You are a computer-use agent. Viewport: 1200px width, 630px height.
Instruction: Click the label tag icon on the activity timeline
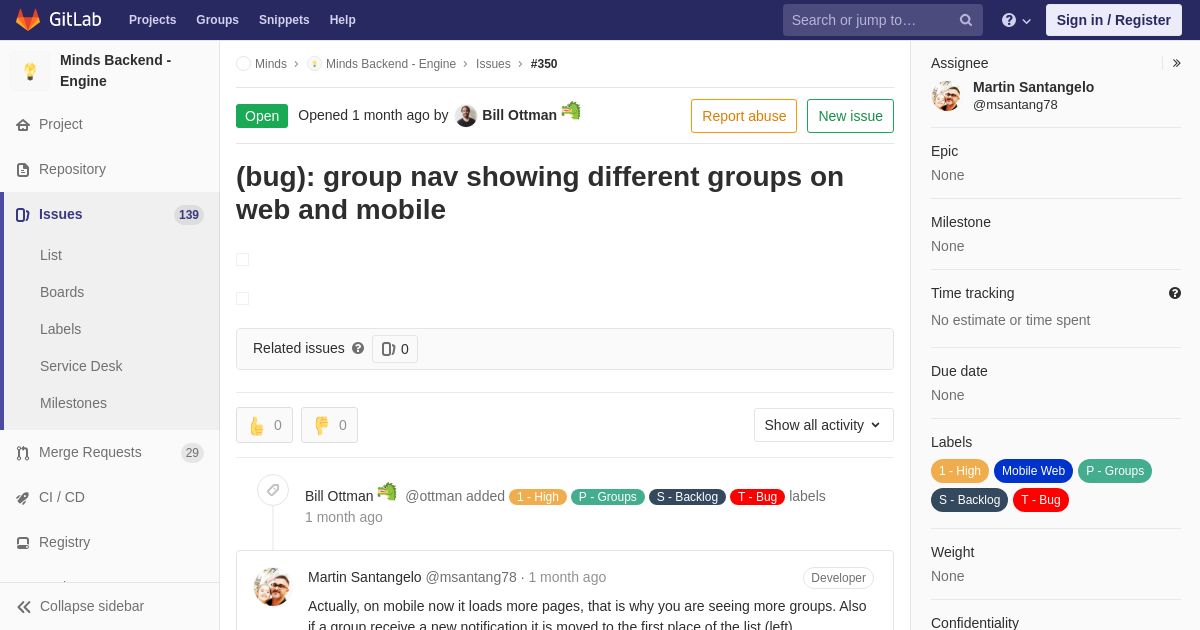click(273, 490)
